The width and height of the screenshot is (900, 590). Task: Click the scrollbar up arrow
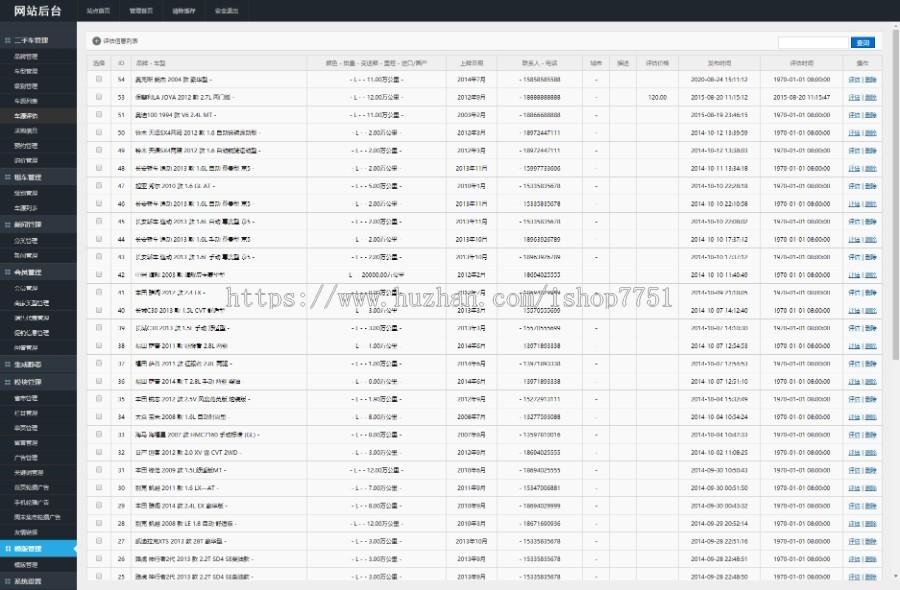(895, 26)
